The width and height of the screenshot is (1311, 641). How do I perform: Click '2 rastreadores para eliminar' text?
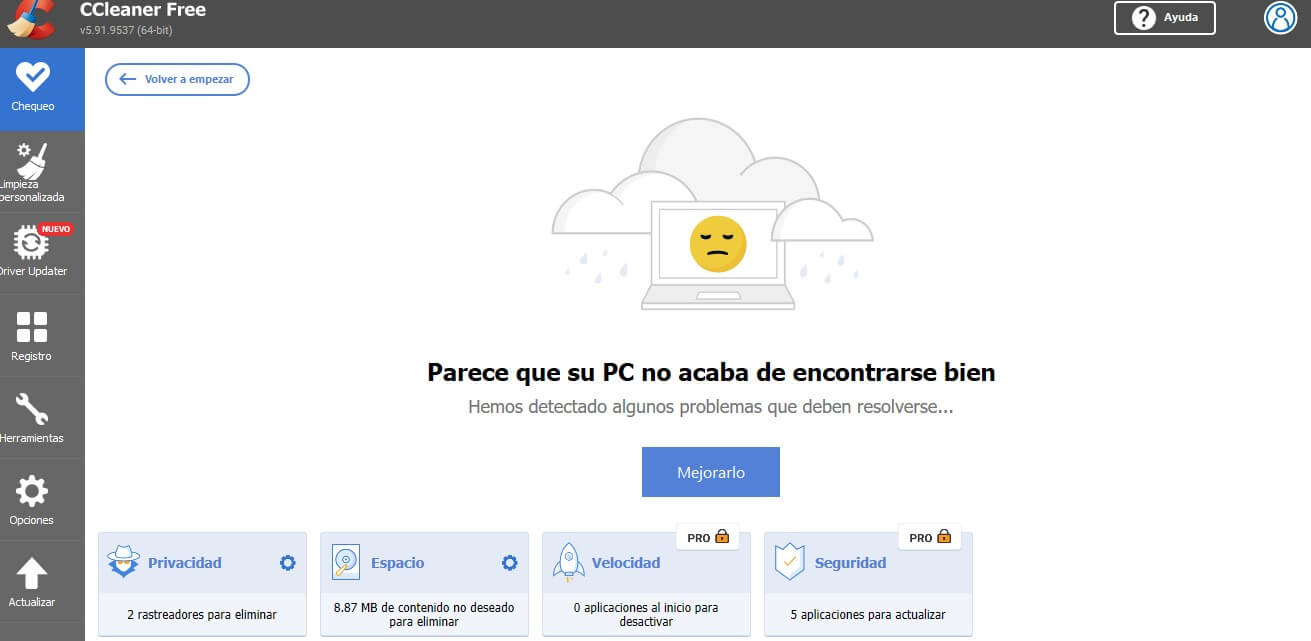[x=202, y=614]
